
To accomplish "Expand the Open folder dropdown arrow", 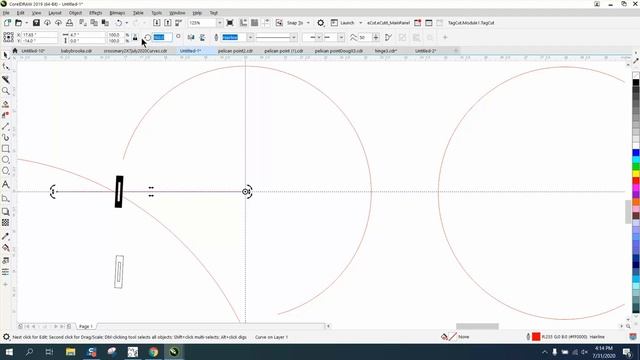I will [27, 23].
